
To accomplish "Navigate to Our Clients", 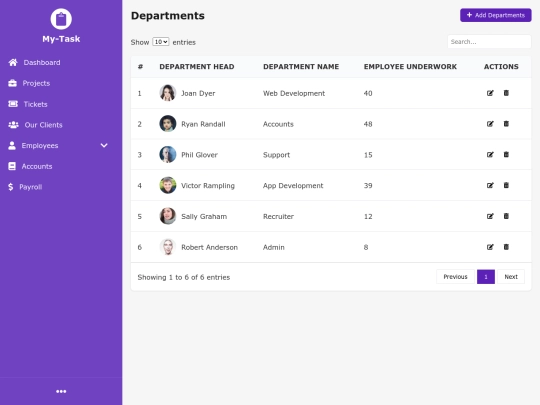I will coord(43,125).
